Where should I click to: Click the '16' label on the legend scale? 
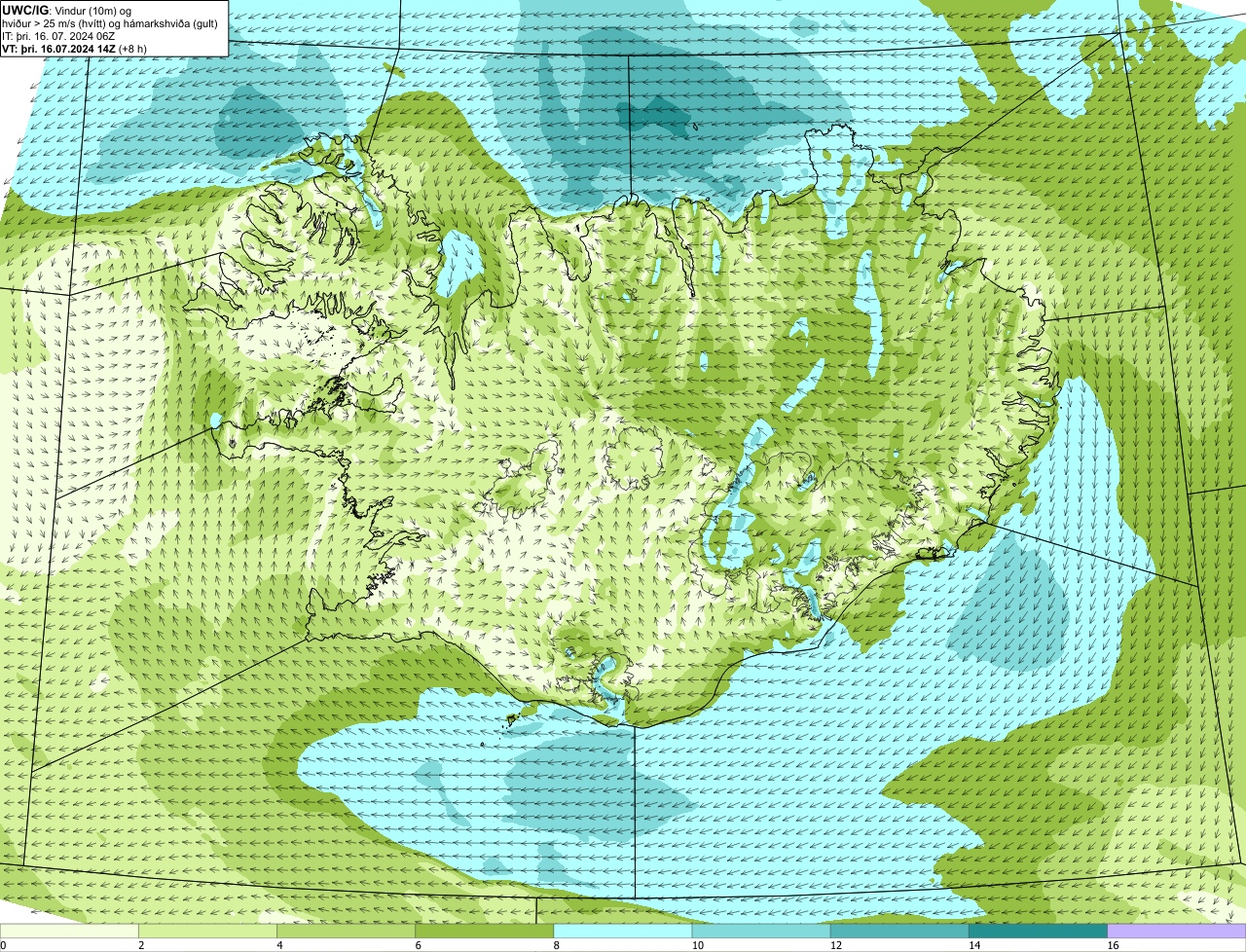click(x=1113, y=945)
